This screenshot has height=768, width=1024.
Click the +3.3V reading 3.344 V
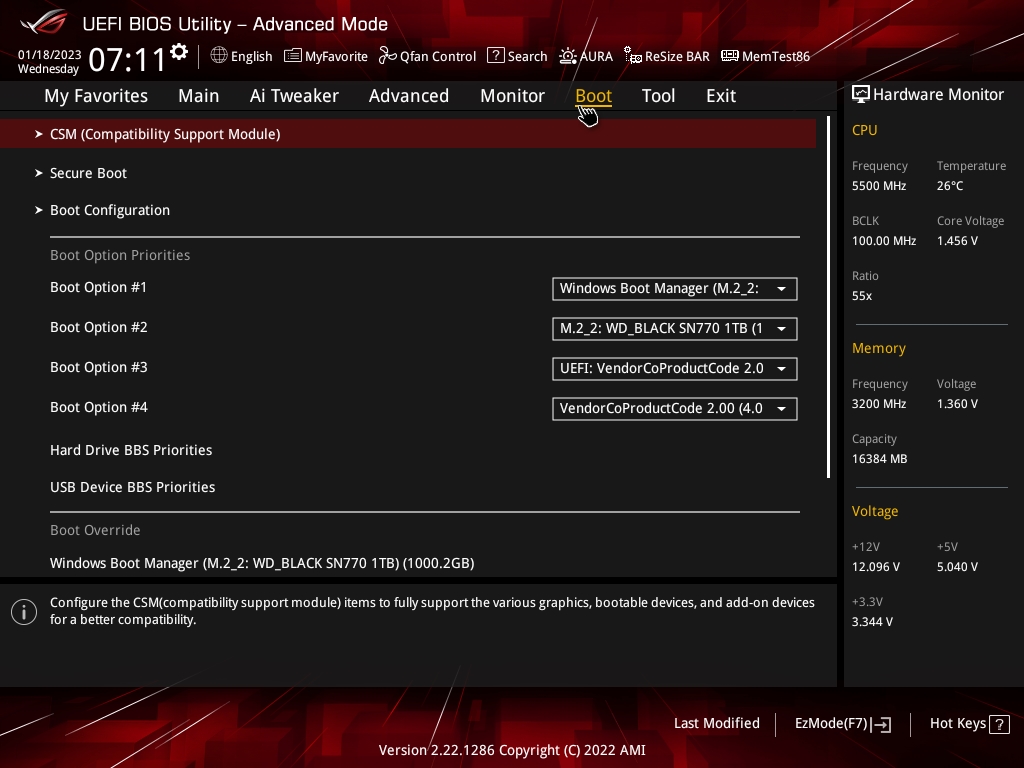872,622
